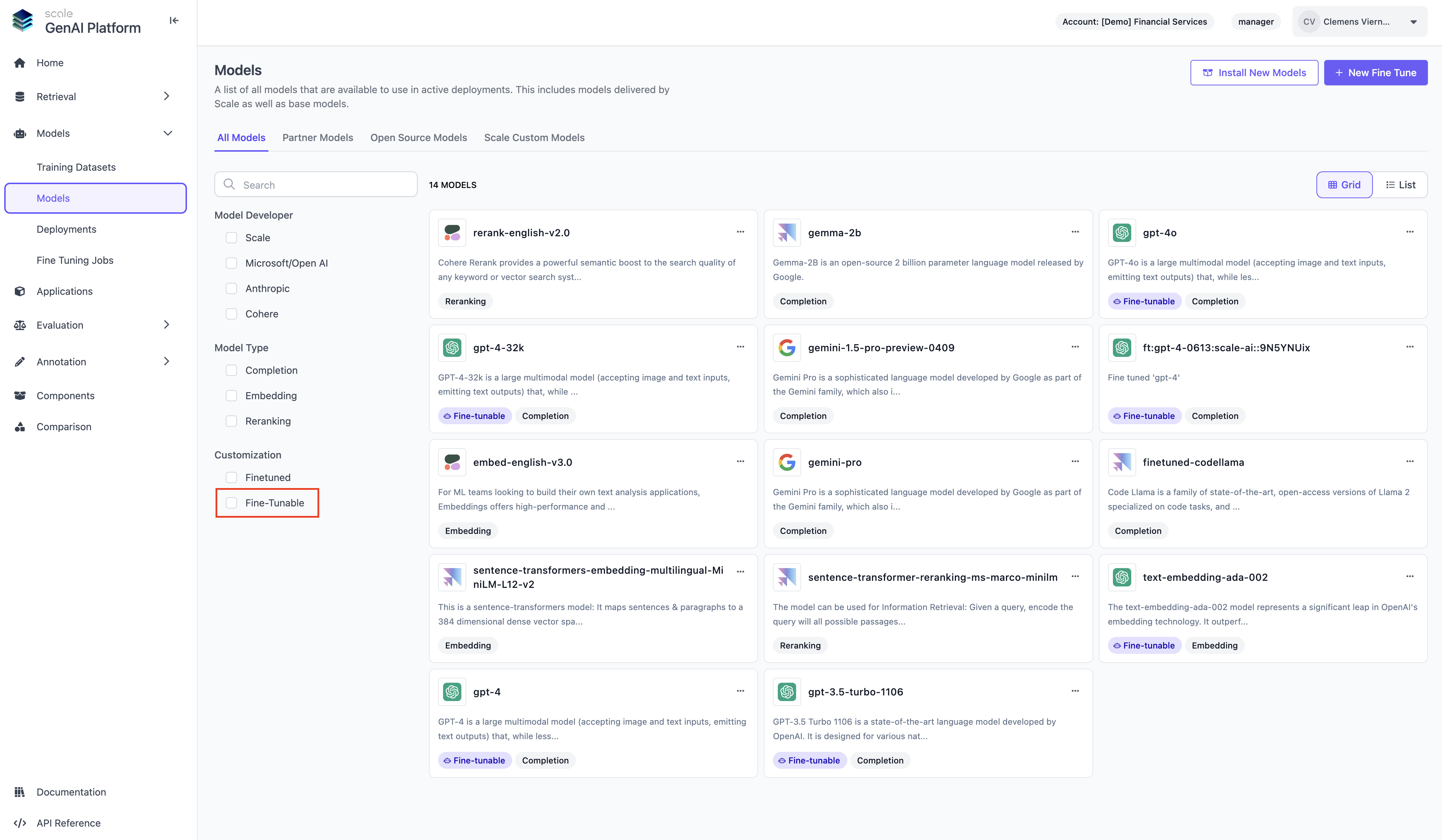Click the API Reference code icon
The image size is (1442, 840).
click(x=20, y=823)
